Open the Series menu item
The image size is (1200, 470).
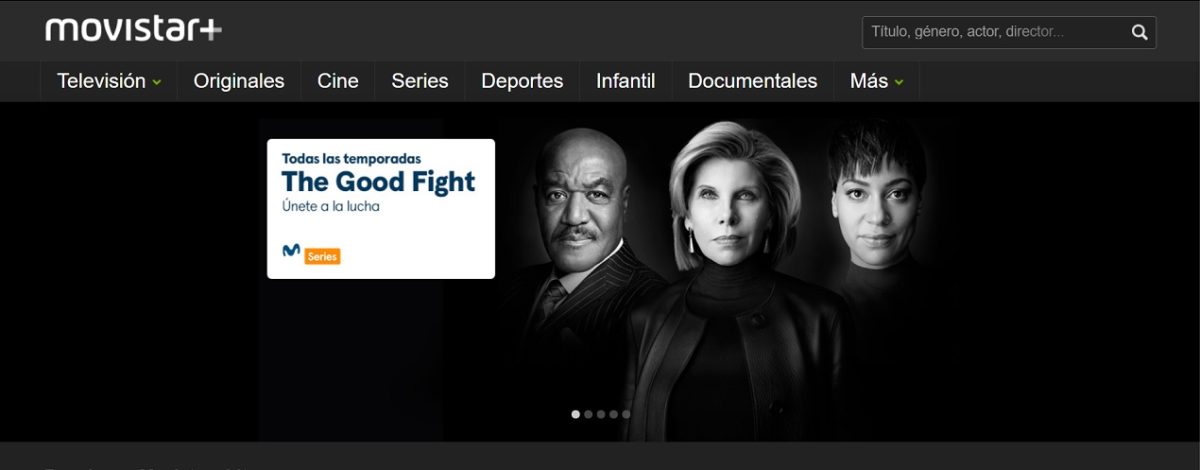[420, 81]
